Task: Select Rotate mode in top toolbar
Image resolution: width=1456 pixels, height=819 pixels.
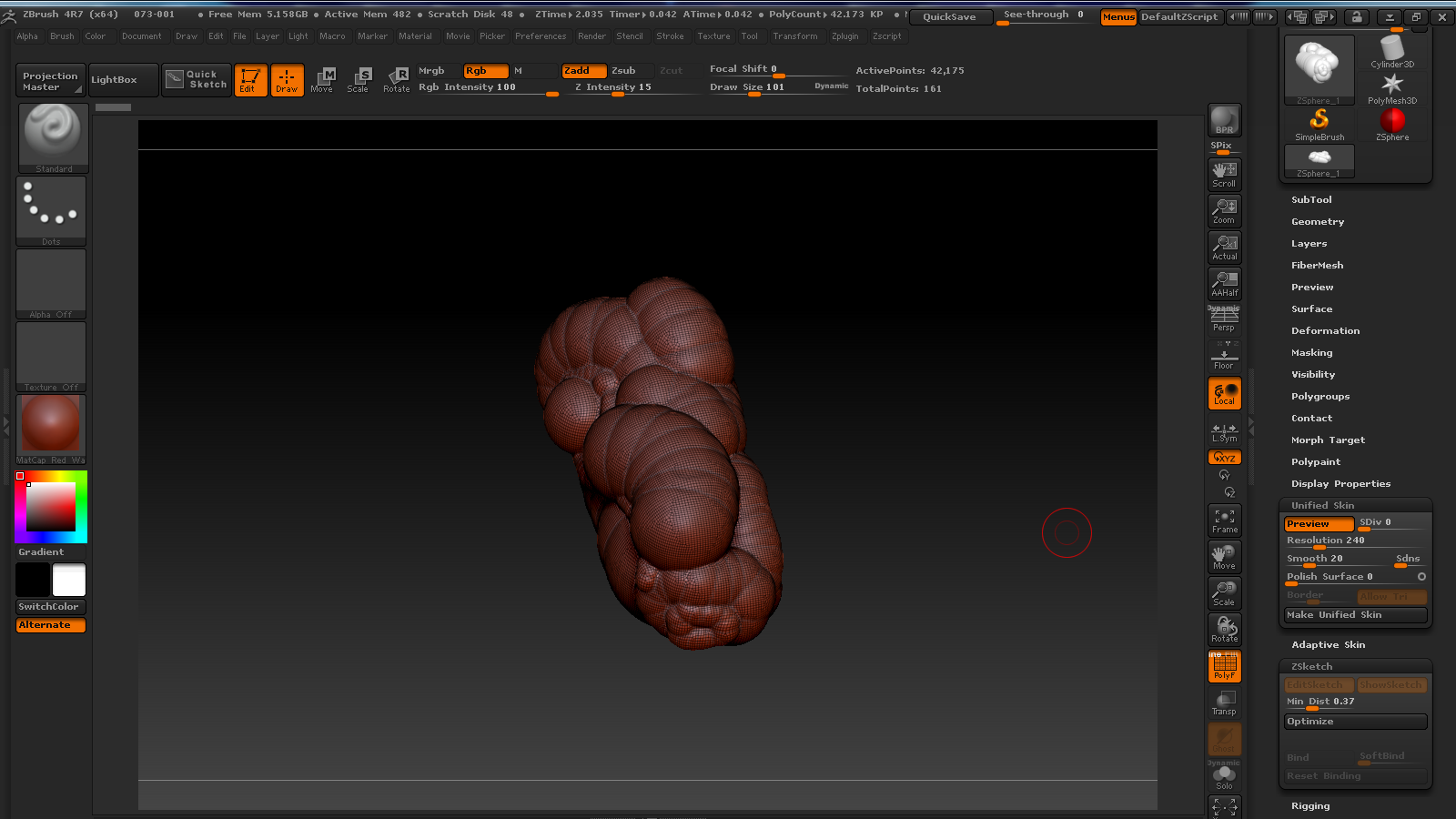Action: tap(396, 80)
